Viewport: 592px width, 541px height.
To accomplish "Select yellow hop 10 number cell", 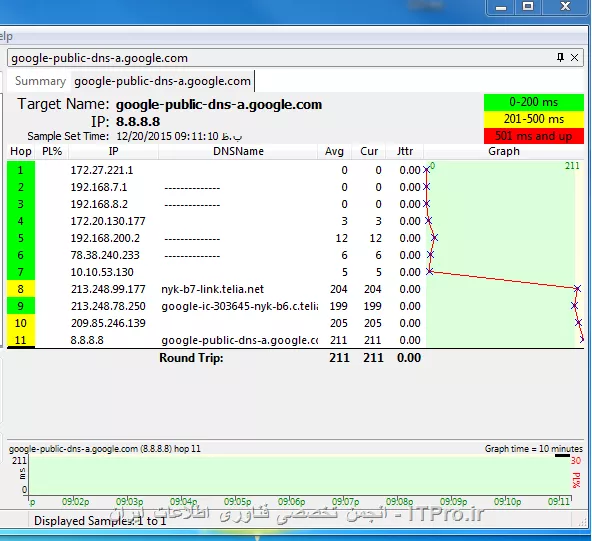I will (21, 323).
